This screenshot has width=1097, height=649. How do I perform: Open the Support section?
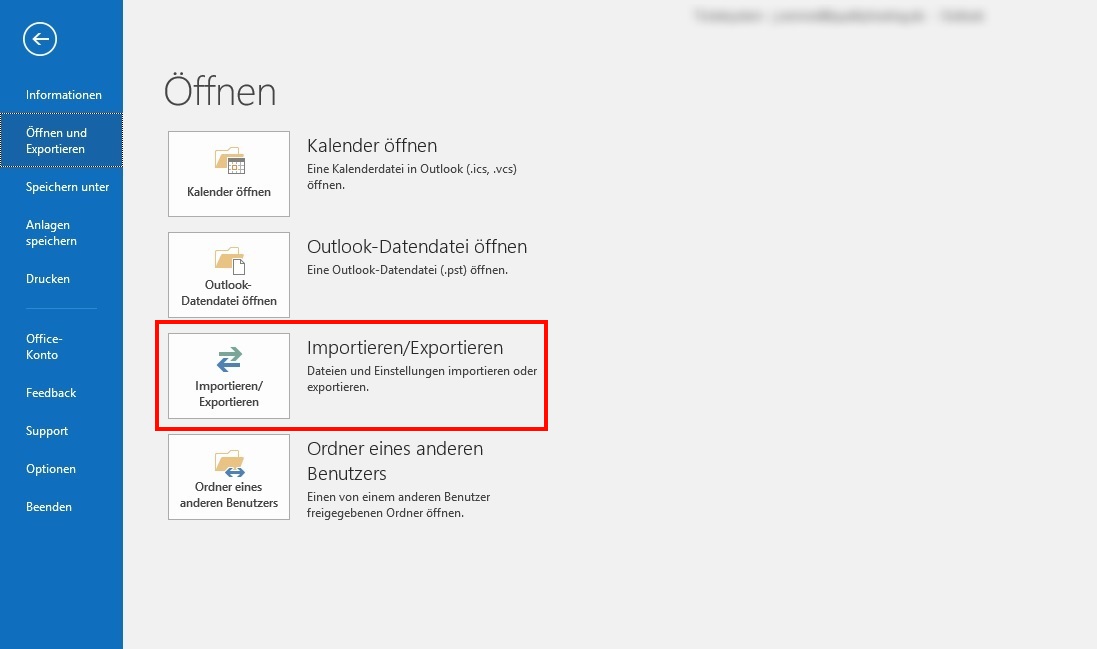coord(47,431)
